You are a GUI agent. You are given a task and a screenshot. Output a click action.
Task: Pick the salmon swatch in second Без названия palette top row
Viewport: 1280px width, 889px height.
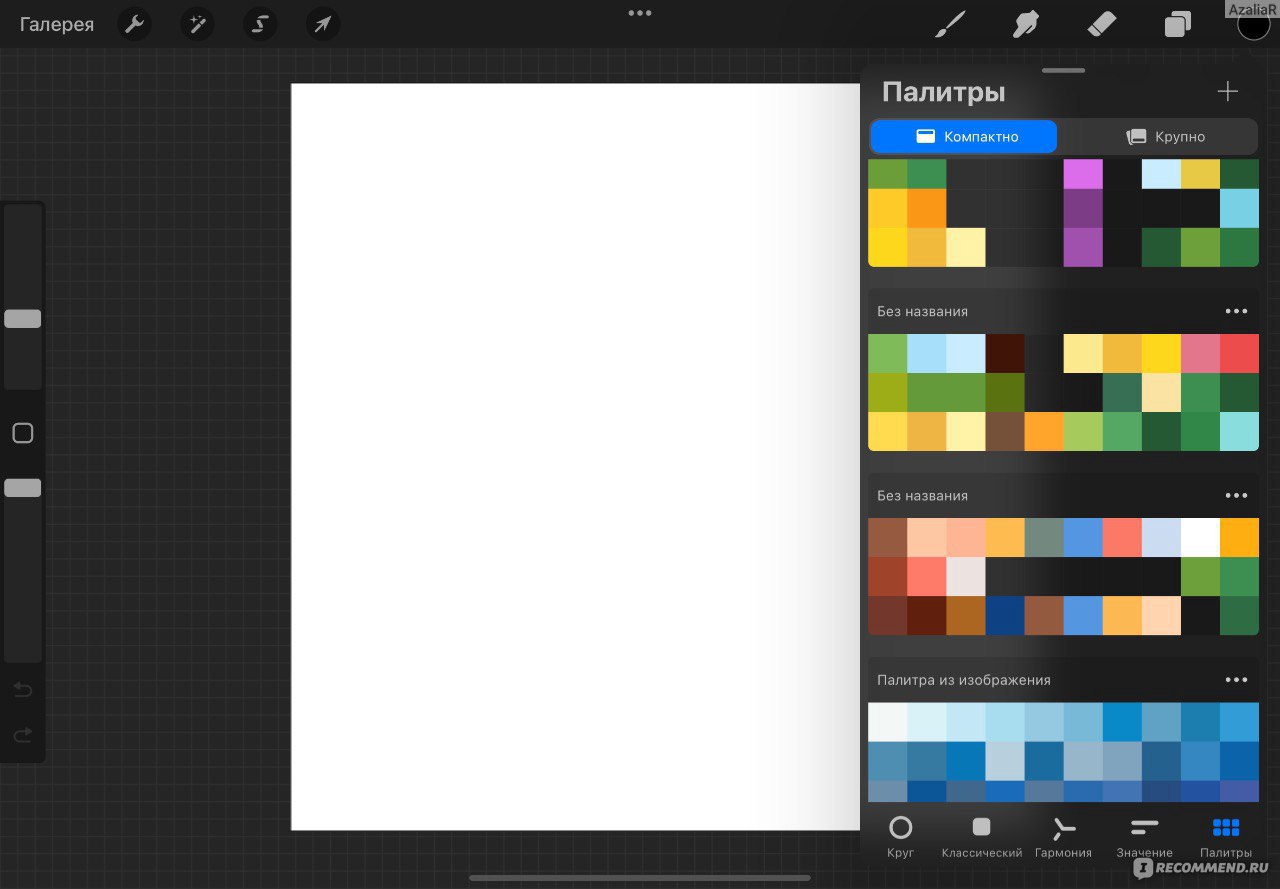[1122, 537]
